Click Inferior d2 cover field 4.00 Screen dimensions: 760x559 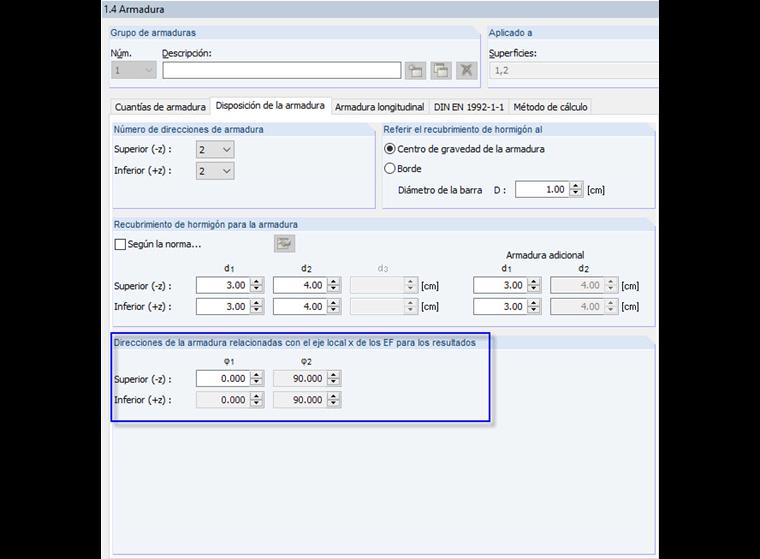[x=300, y=306]
